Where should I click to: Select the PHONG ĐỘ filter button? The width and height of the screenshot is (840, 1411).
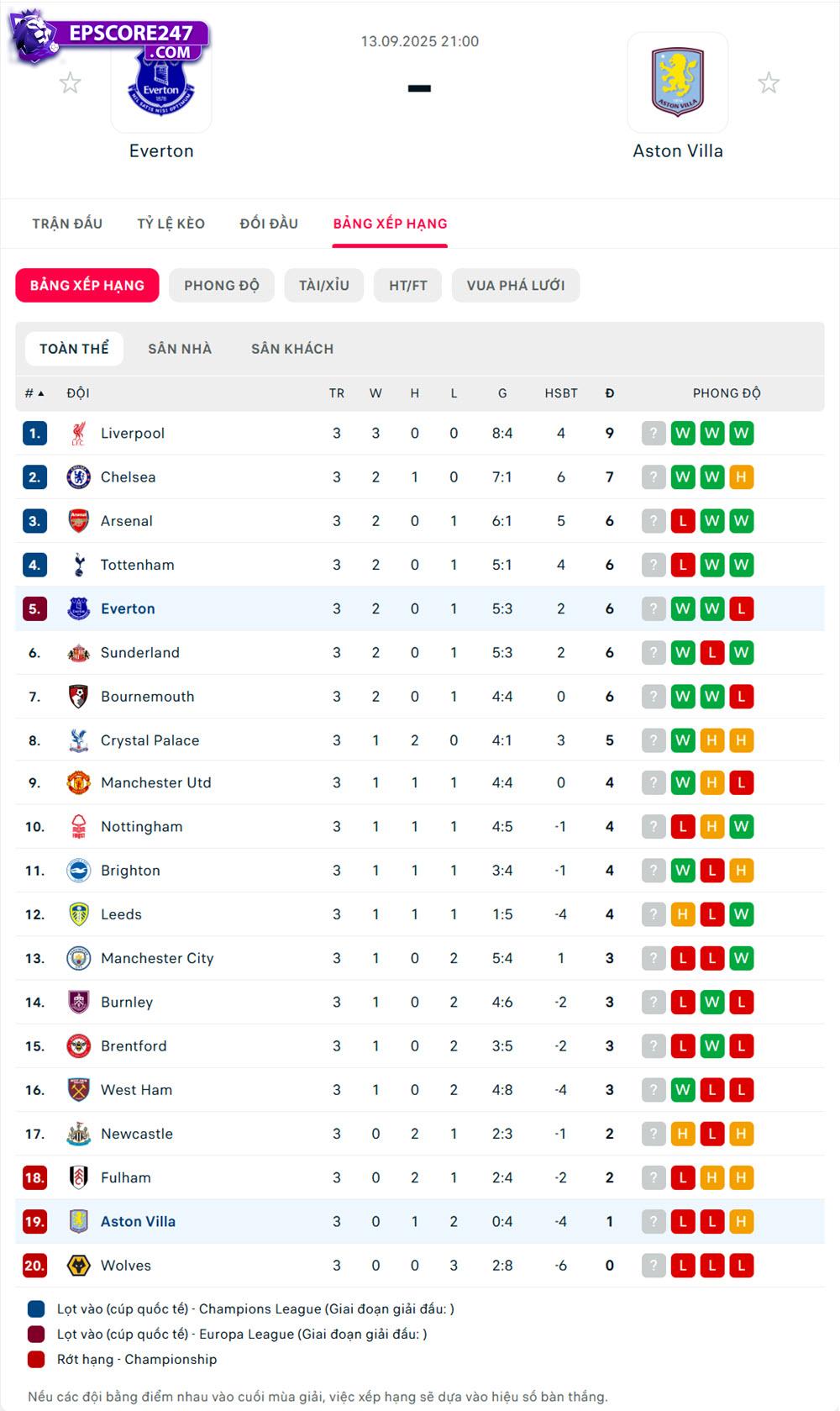click(x=222, y=286)
